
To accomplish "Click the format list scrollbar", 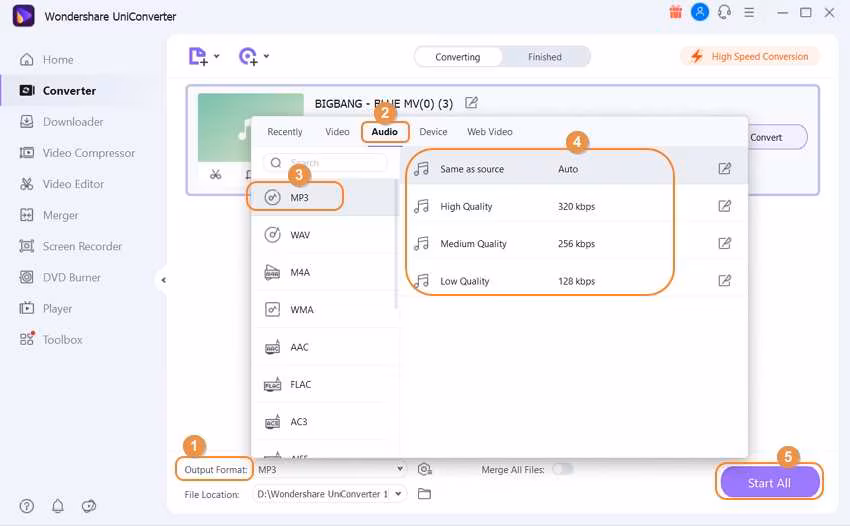I will 397,244.
